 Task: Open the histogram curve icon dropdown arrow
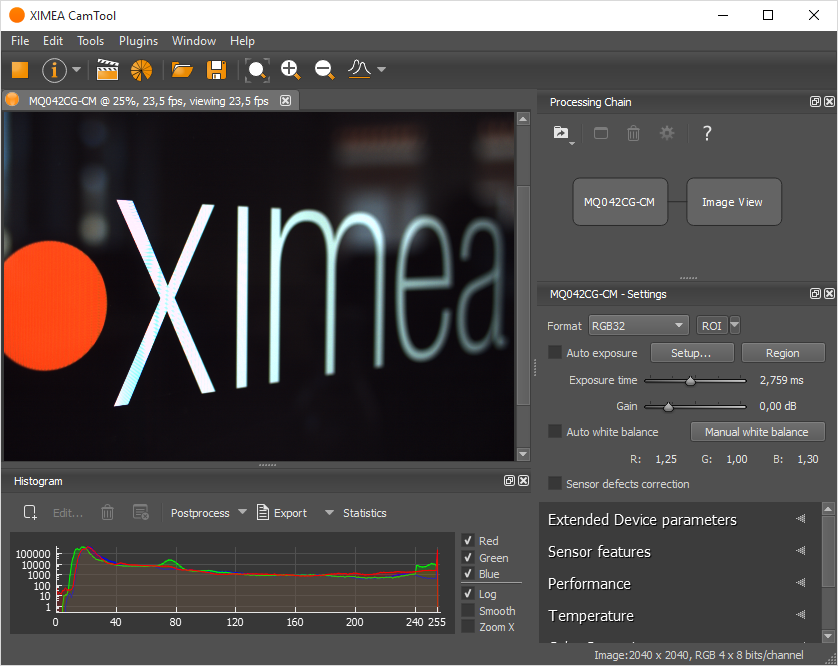tap(382, 69)
